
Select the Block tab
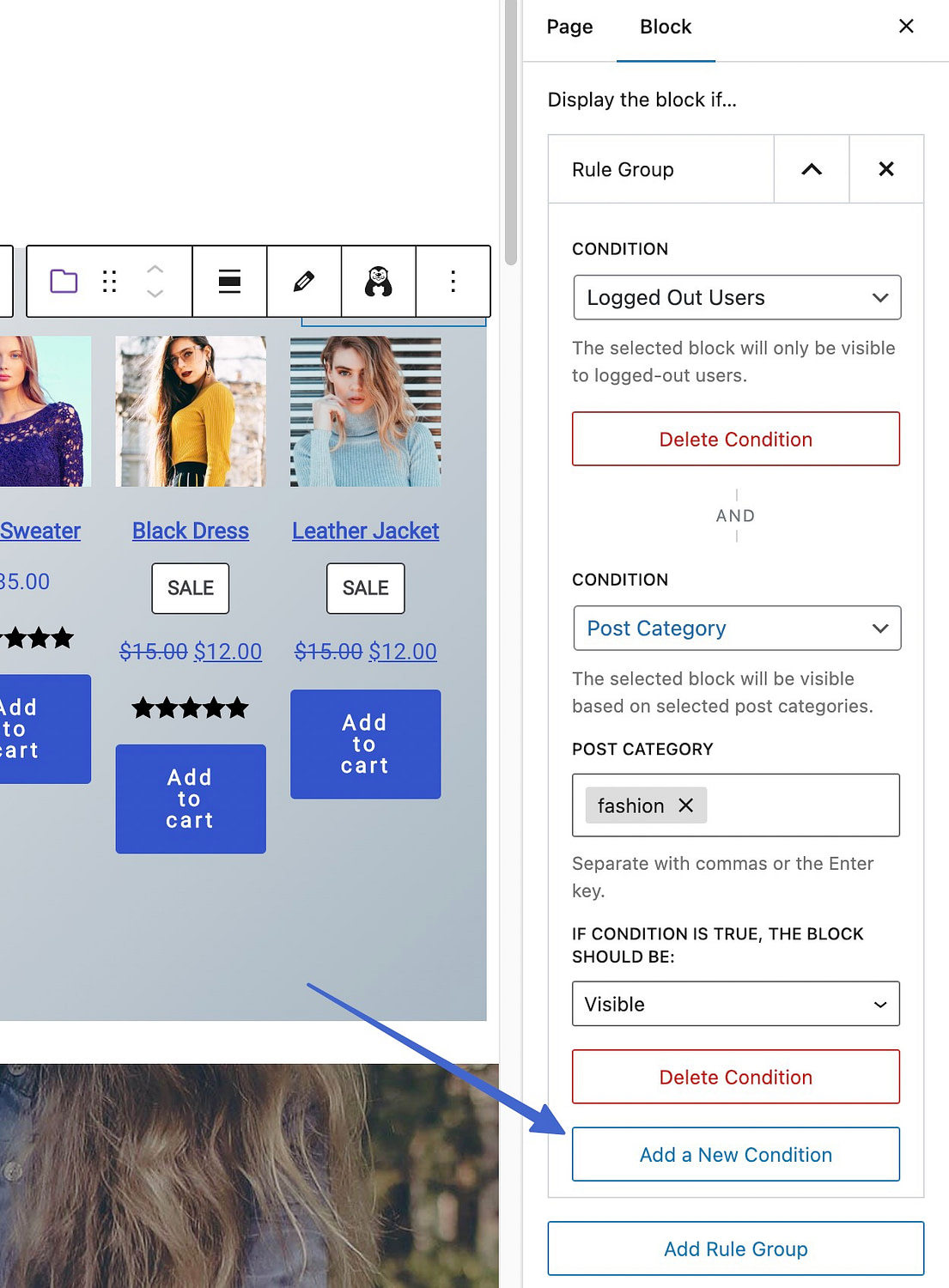coord(666,27)
